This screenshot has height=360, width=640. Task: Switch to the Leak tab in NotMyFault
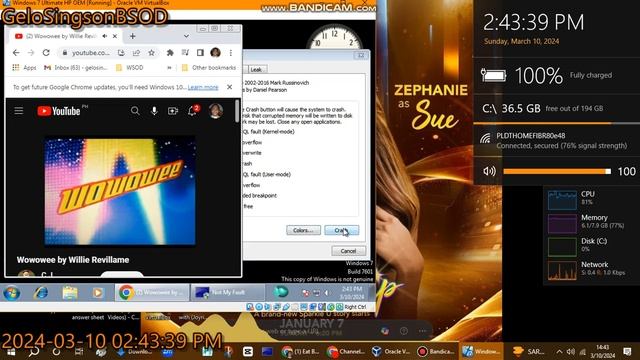click(256, 70)
